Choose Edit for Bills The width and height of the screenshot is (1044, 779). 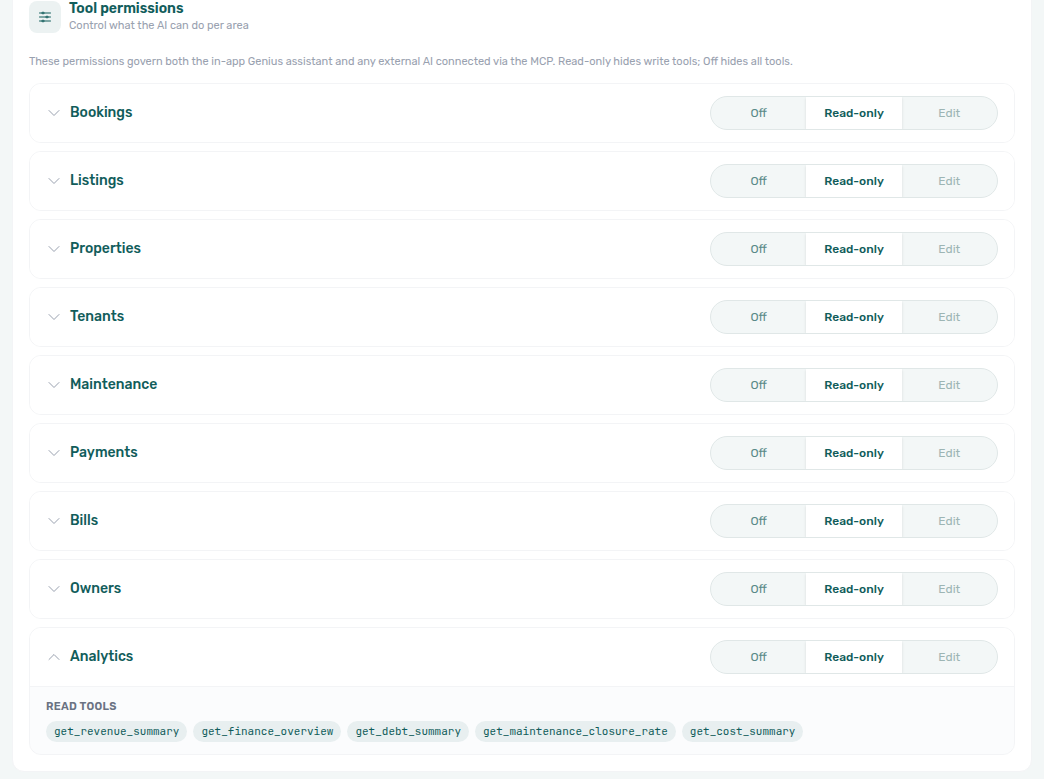tap(949, 521)
